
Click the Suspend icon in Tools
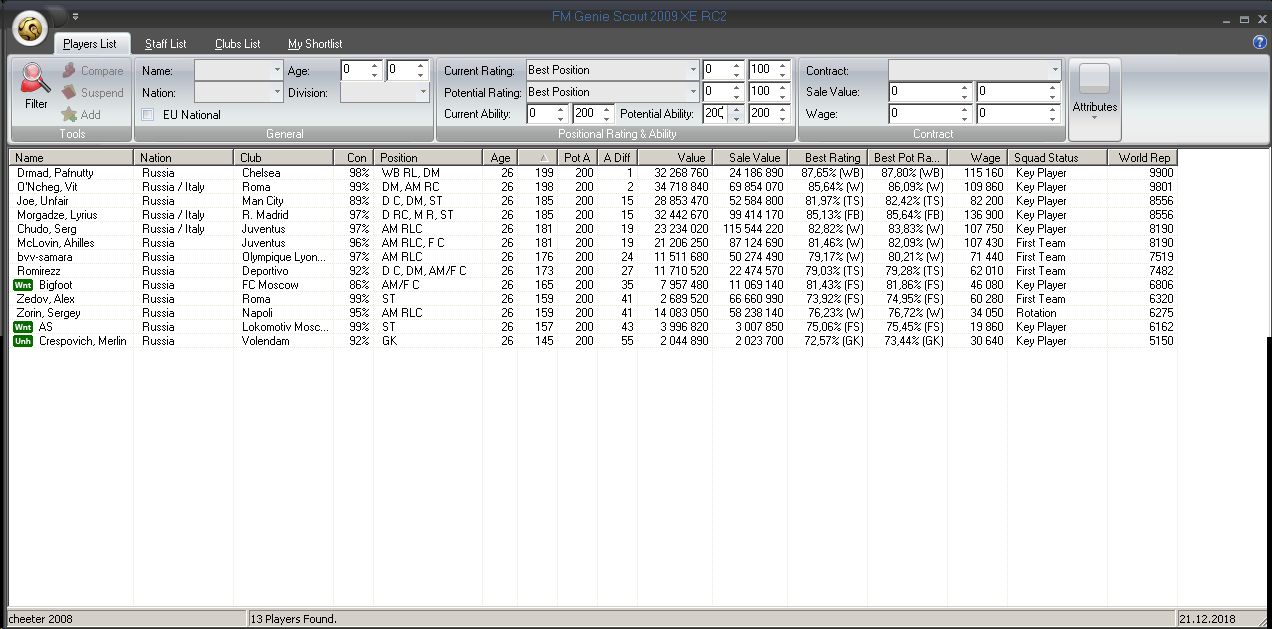click(x=69, y=92)
